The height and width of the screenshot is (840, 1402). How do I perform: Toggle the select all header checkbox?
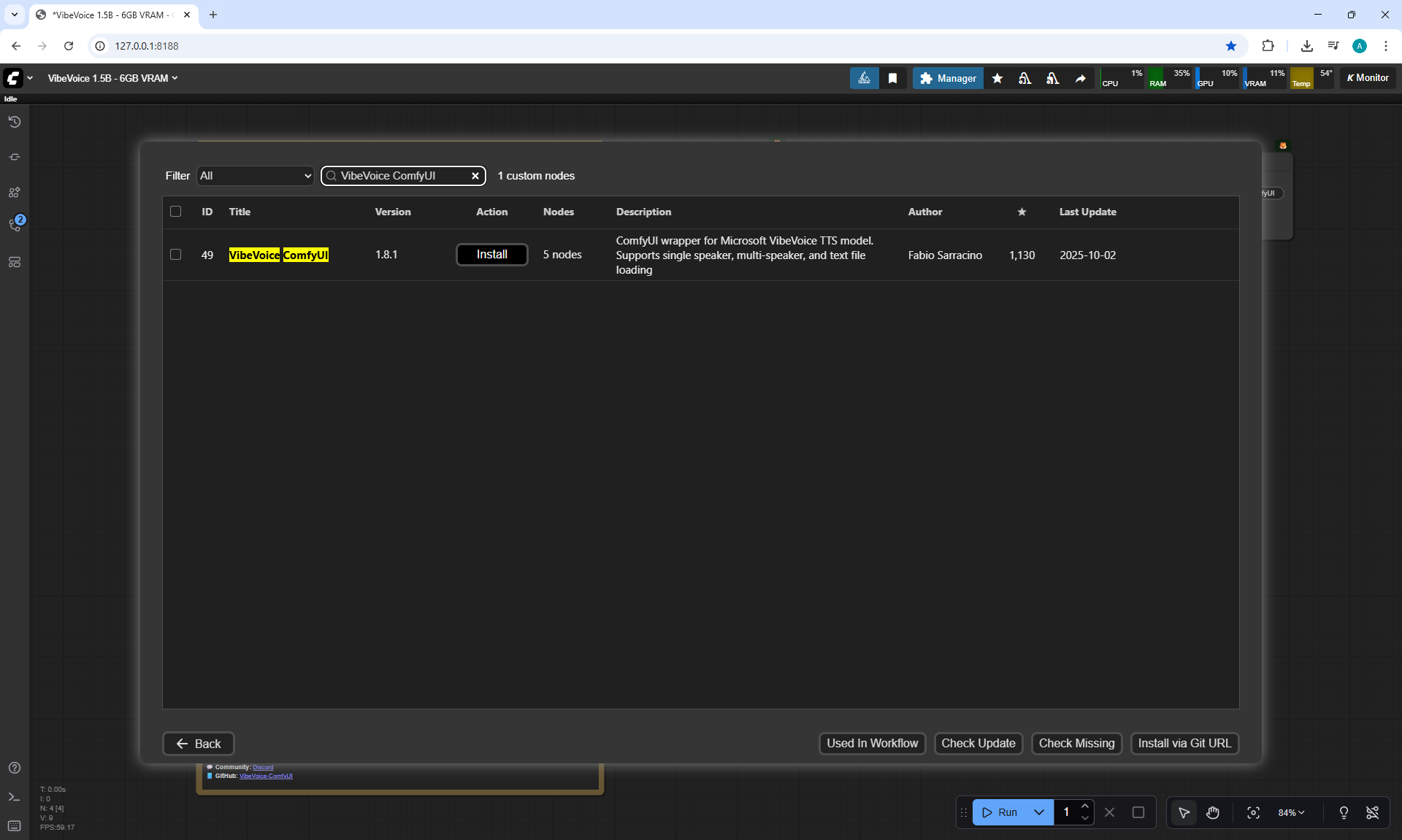point(175,212)
